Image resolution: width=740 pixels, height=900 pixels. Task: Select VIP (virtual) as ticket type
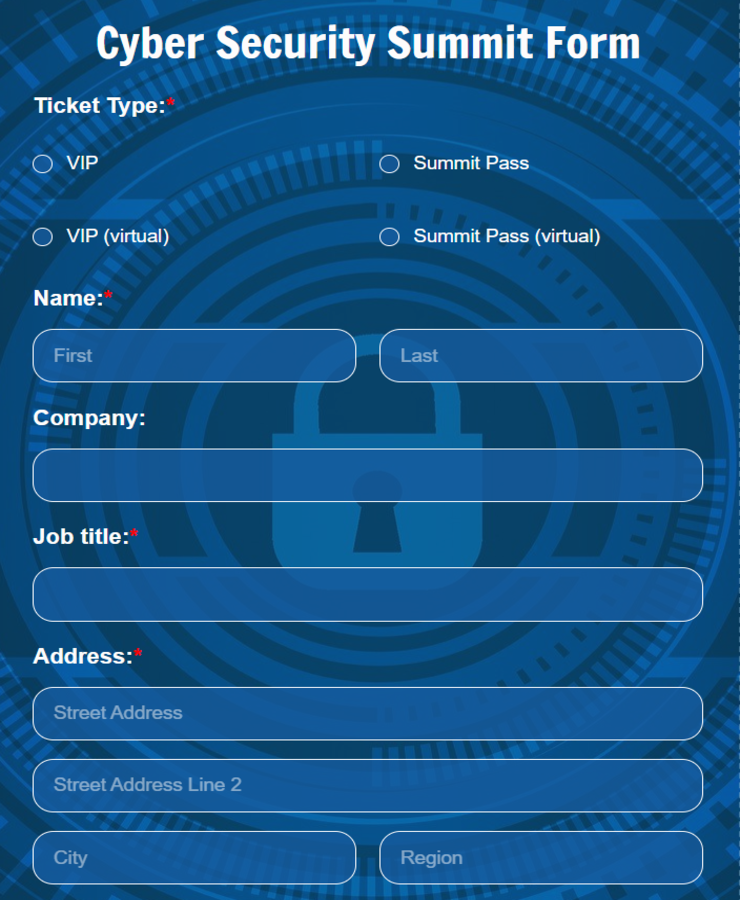click(42, 236)
